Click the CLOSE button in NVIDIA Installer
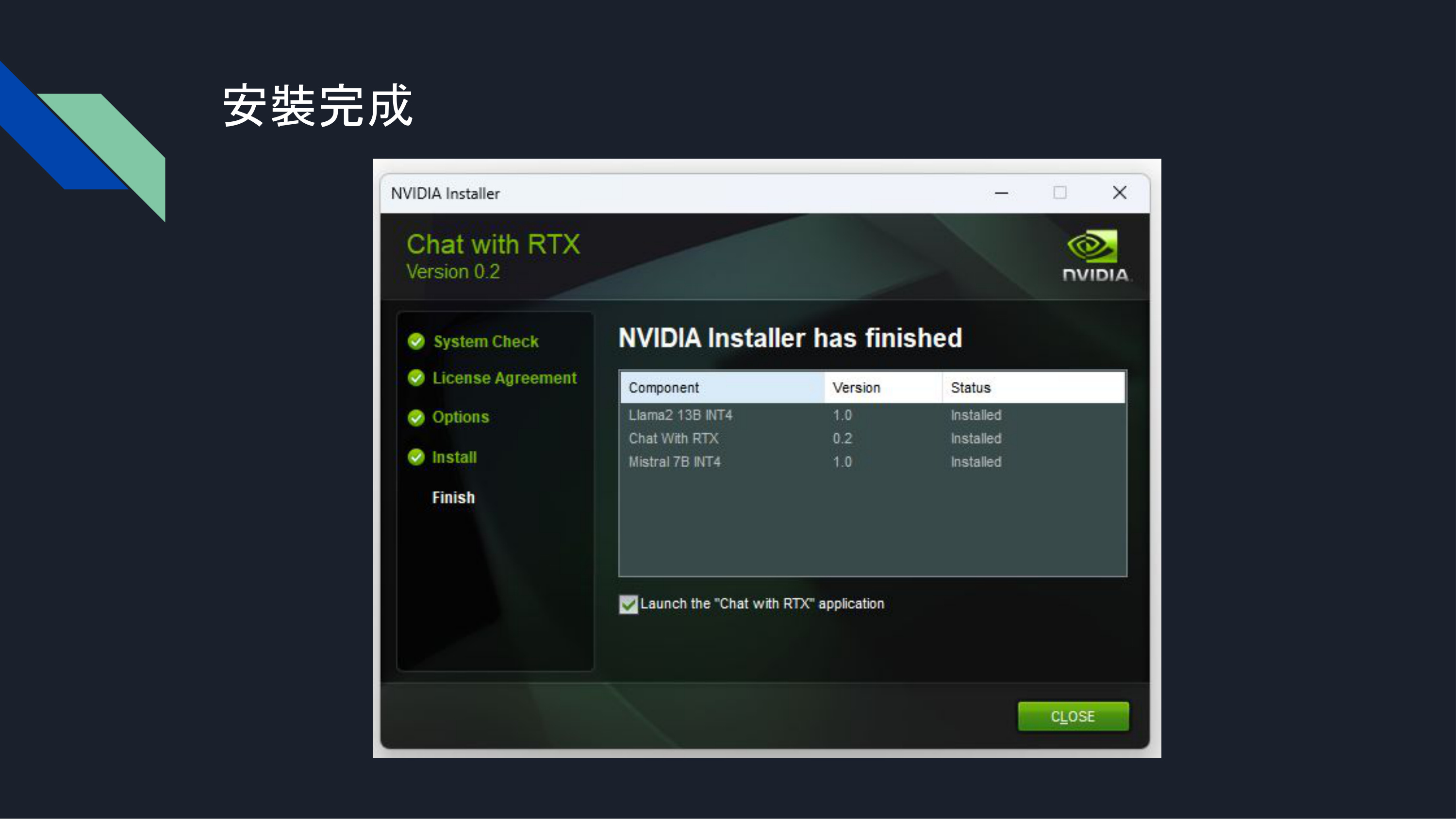Image resolution: width=1456 pixels, height=819 pixels. 1073,716
